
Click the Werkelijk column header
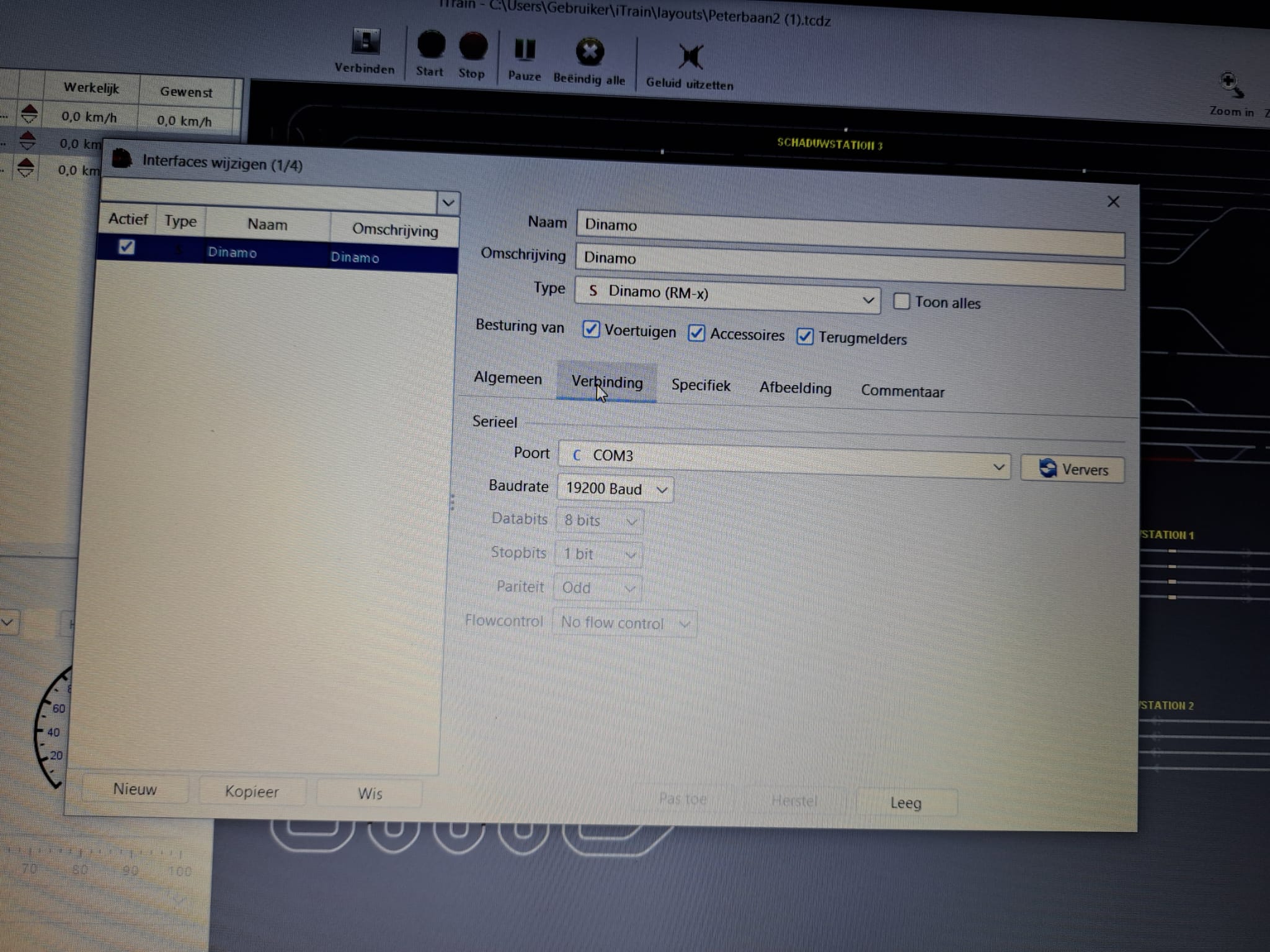91,88
